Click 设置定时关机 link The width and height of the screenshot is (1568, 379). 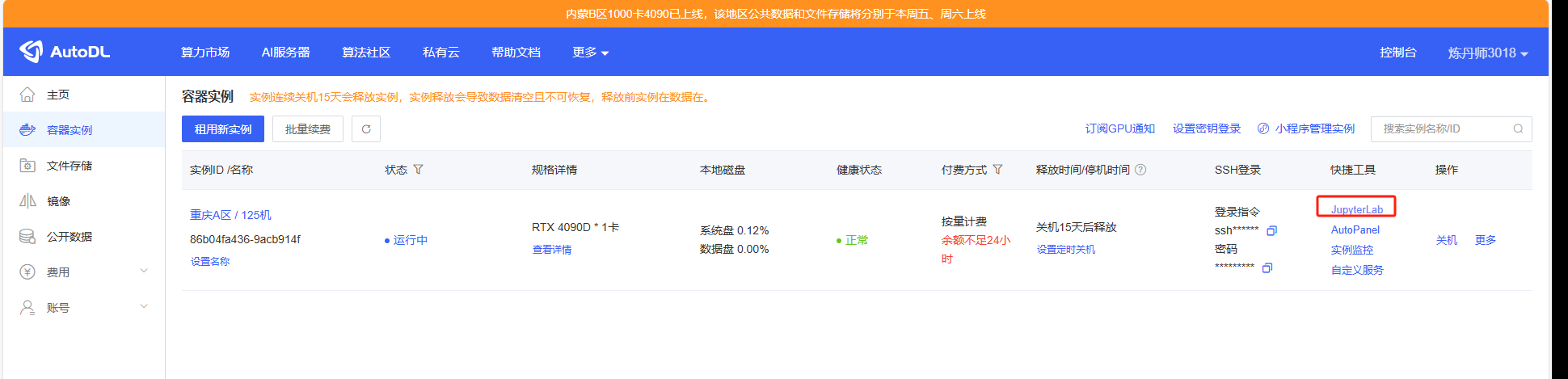coord(1066,250)
